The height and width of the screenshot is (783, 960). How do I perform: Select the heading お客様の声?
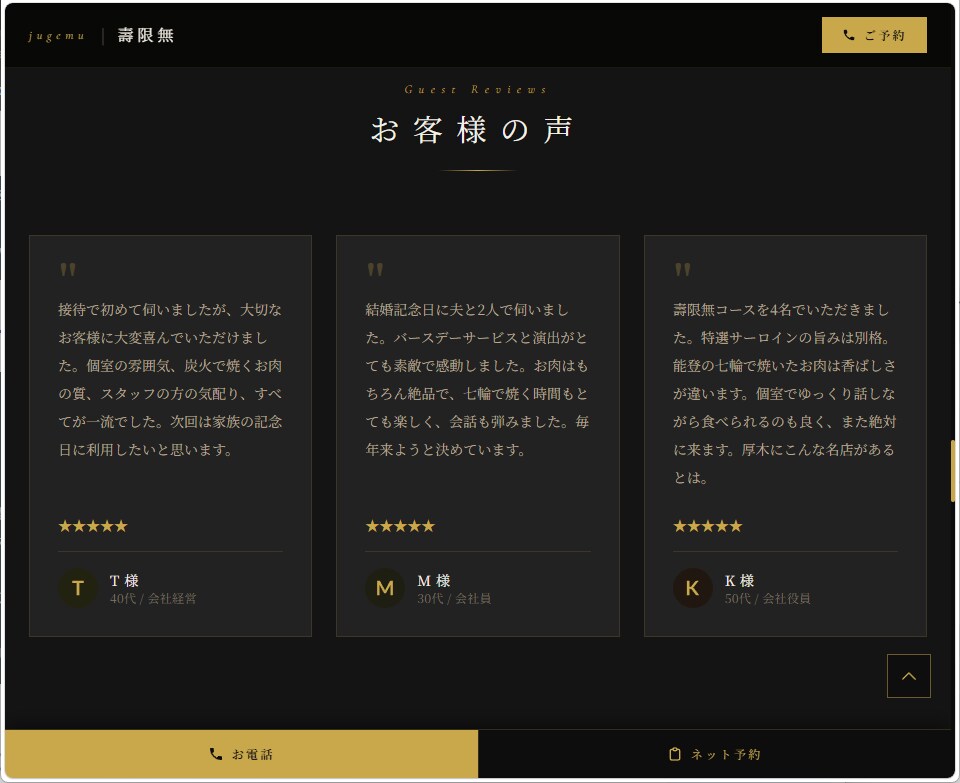(x=471, y=130)
